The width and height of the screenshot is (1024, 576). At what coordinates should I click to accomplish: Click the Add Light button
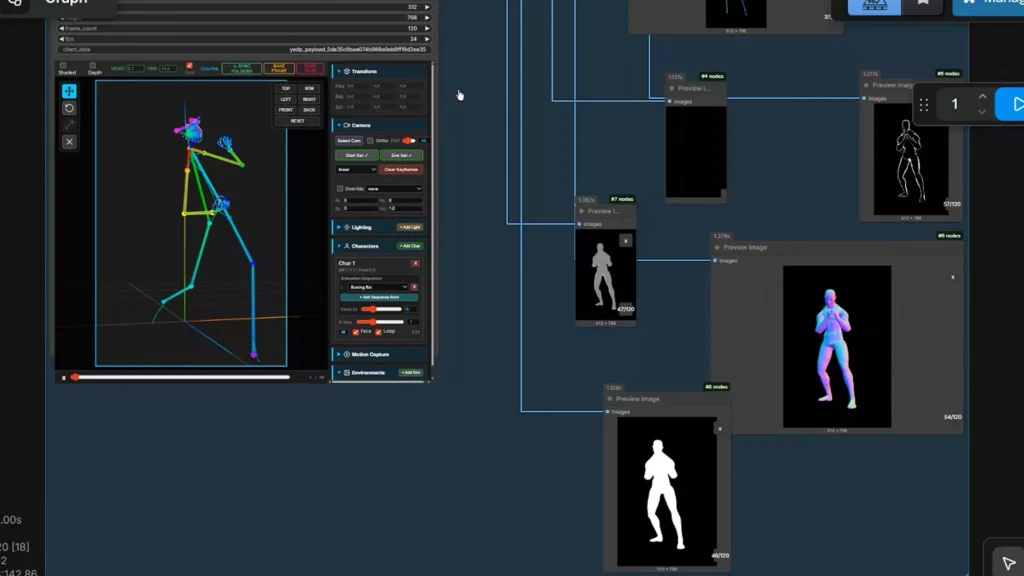click(410, 227)
